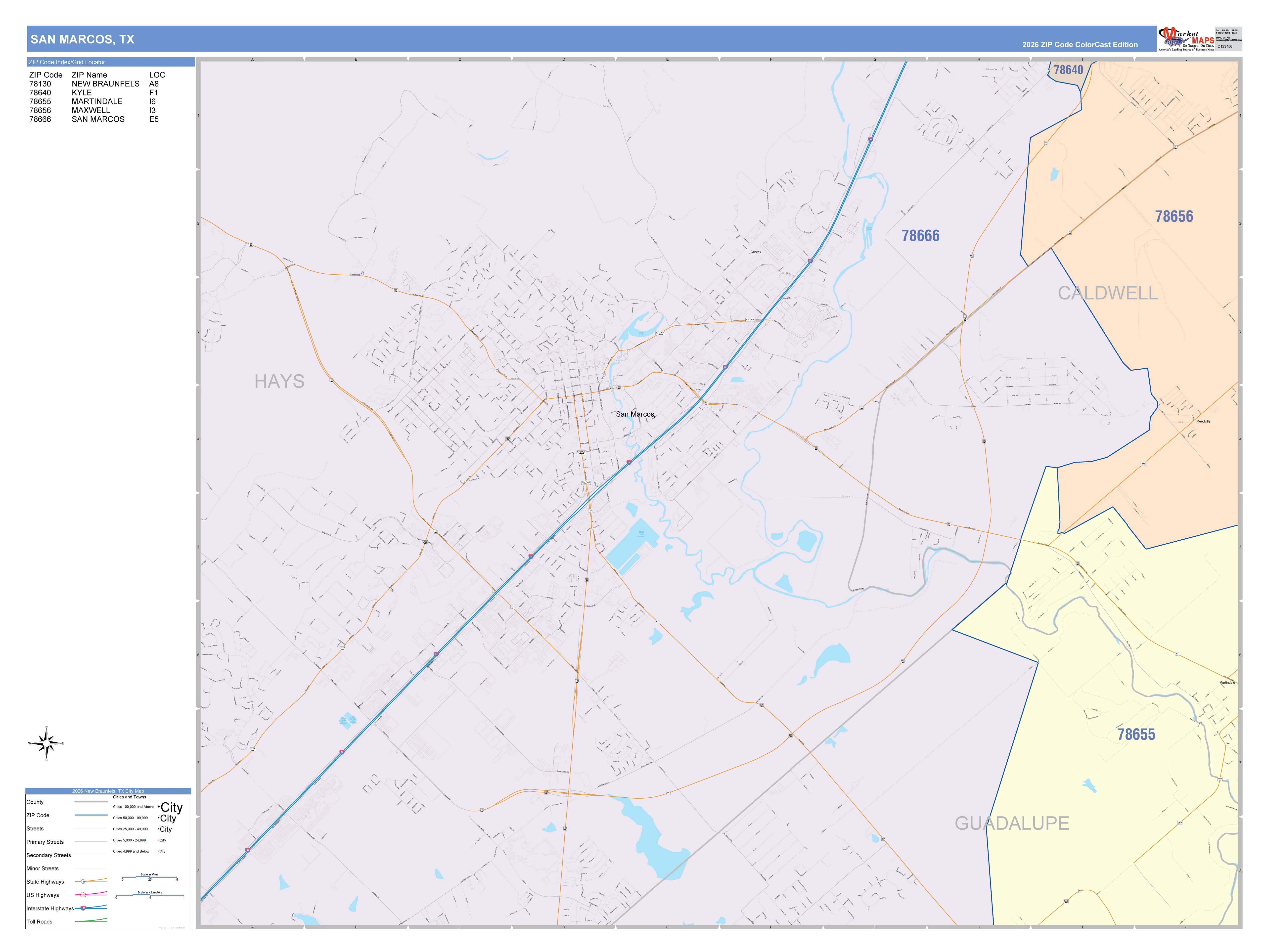Click the LOC value I3 in the index
The width and height of the screenshot is (1263, 952).
[x=152, y=110]
